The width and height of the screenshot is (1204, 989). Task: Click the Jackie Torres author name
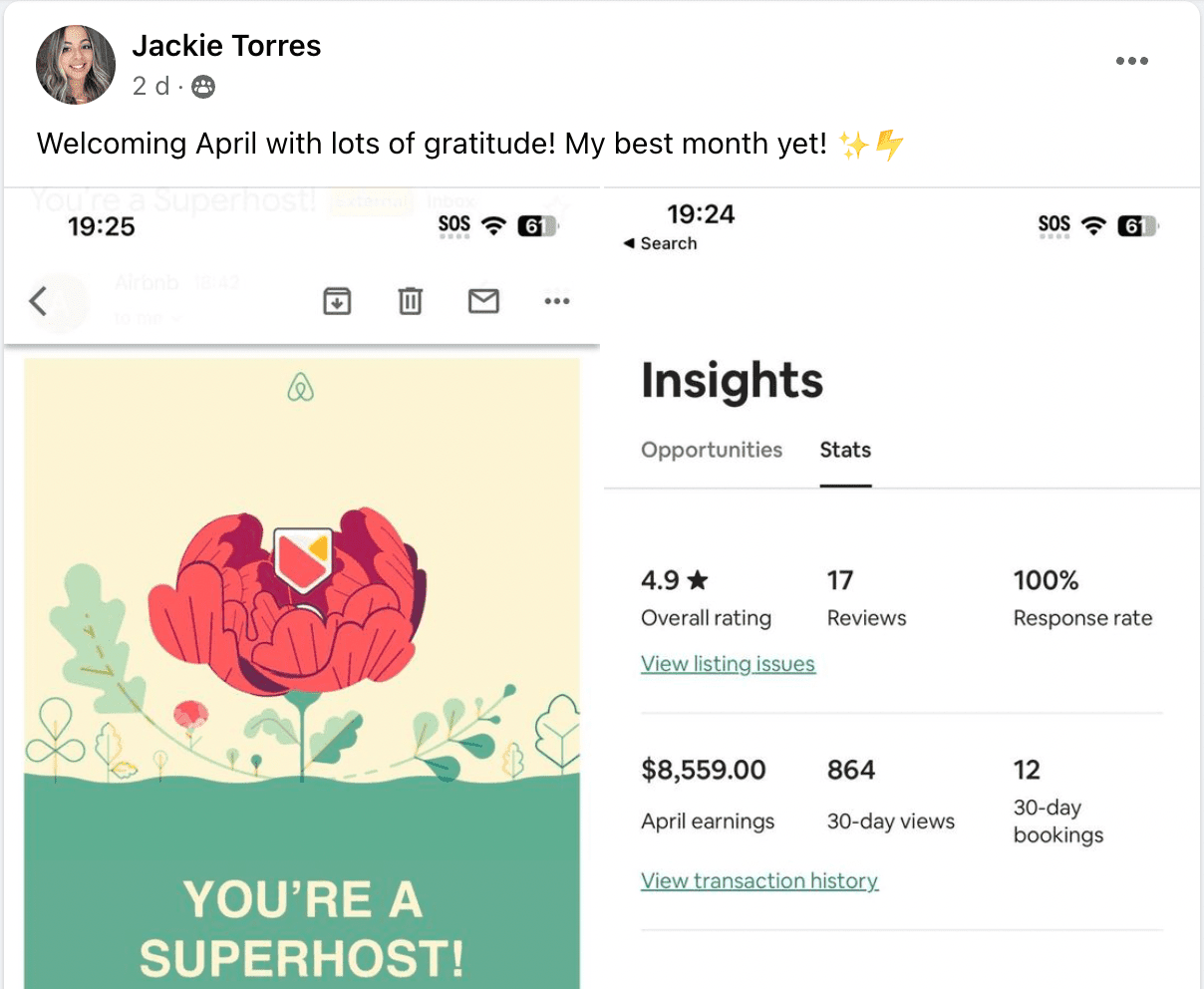coord(226,46)
